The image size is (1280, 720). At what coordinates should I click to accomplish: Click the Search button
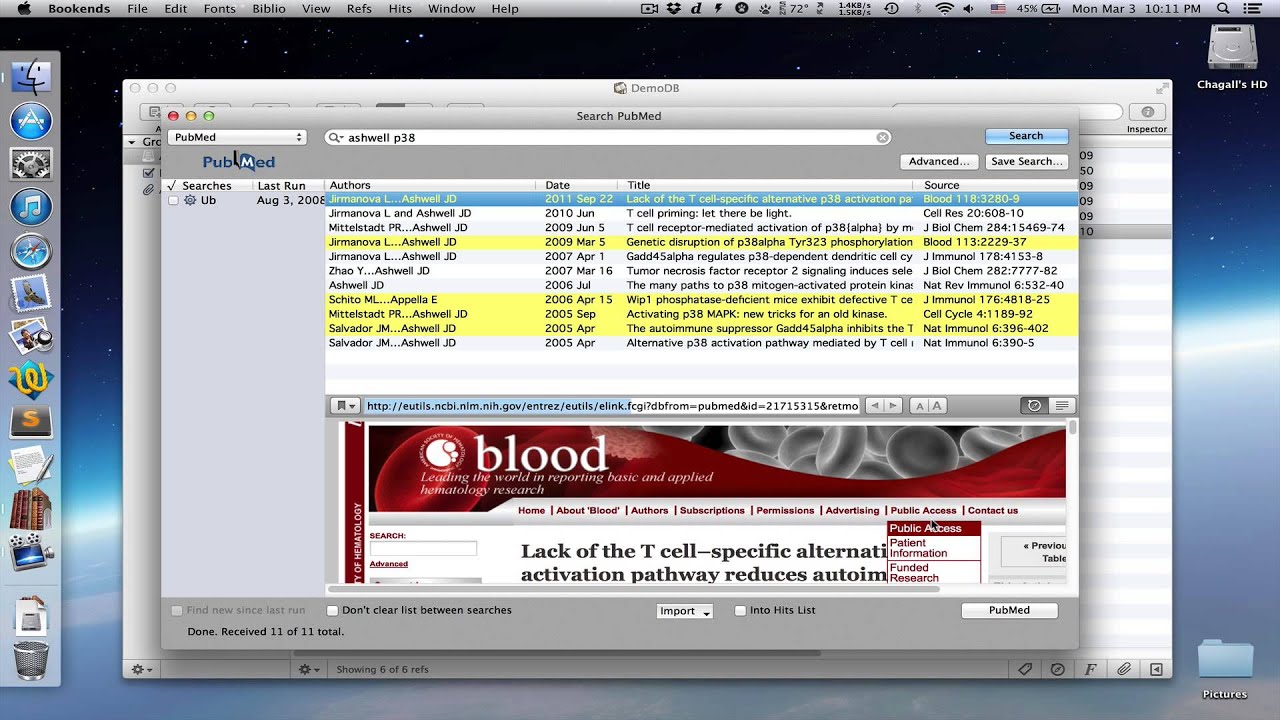(x=1026, y=136)
